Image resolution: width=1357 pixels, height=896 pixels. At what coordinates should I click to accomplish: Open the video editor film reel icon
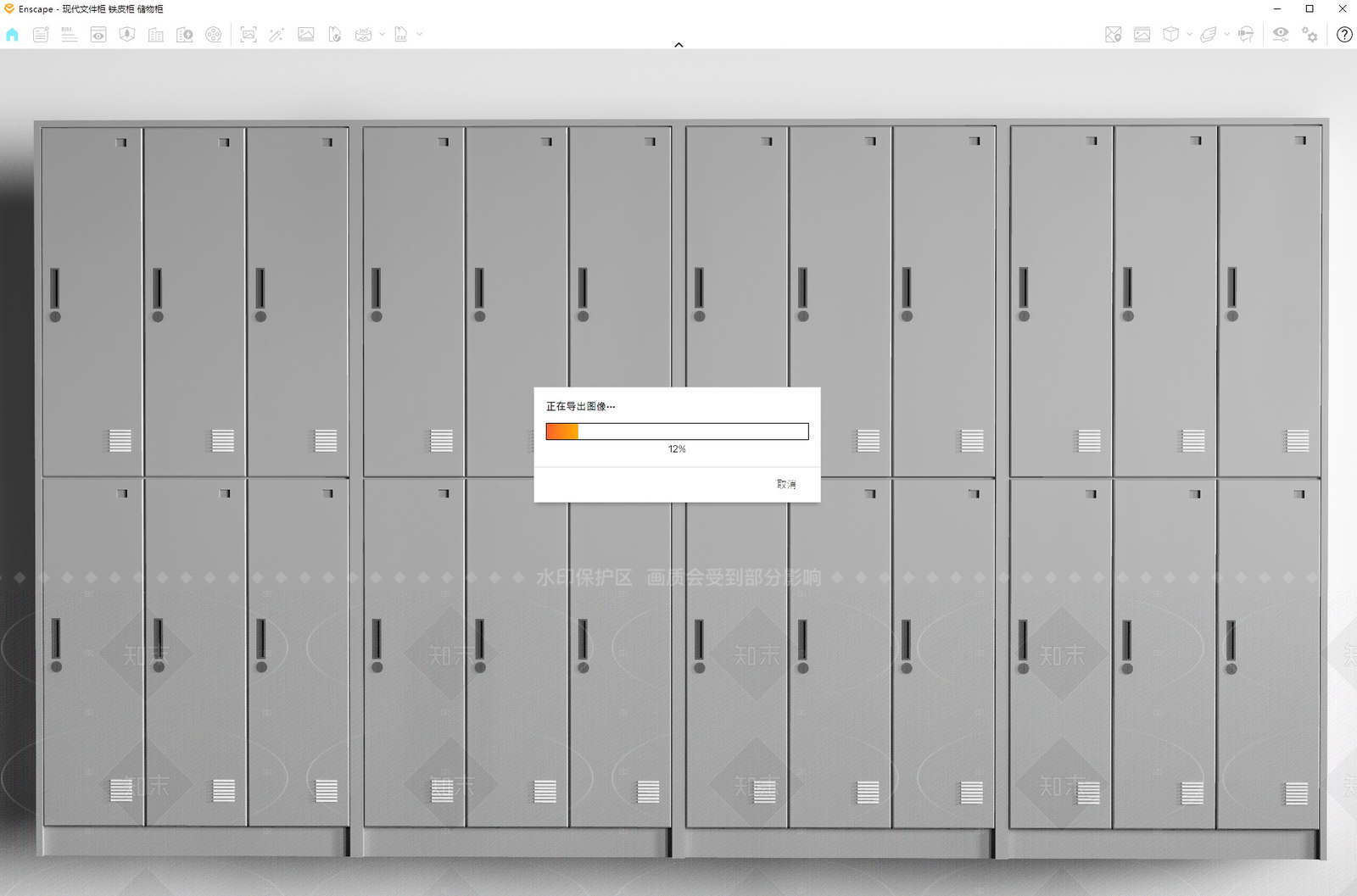(x=214, y=35)
